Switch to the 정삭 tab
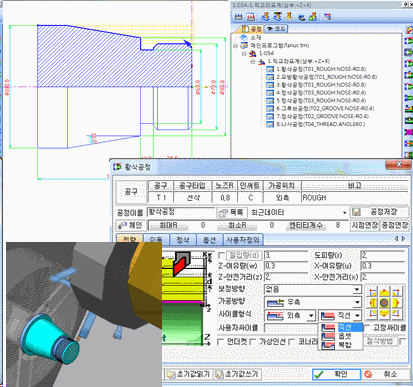The image size is (413, 387). [182, 240]
